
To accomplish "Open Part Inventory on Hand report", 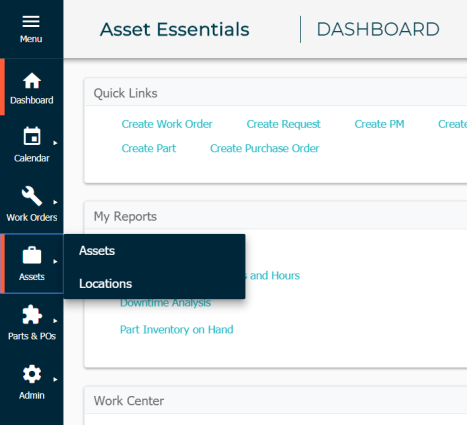I will tap(177, 330).
